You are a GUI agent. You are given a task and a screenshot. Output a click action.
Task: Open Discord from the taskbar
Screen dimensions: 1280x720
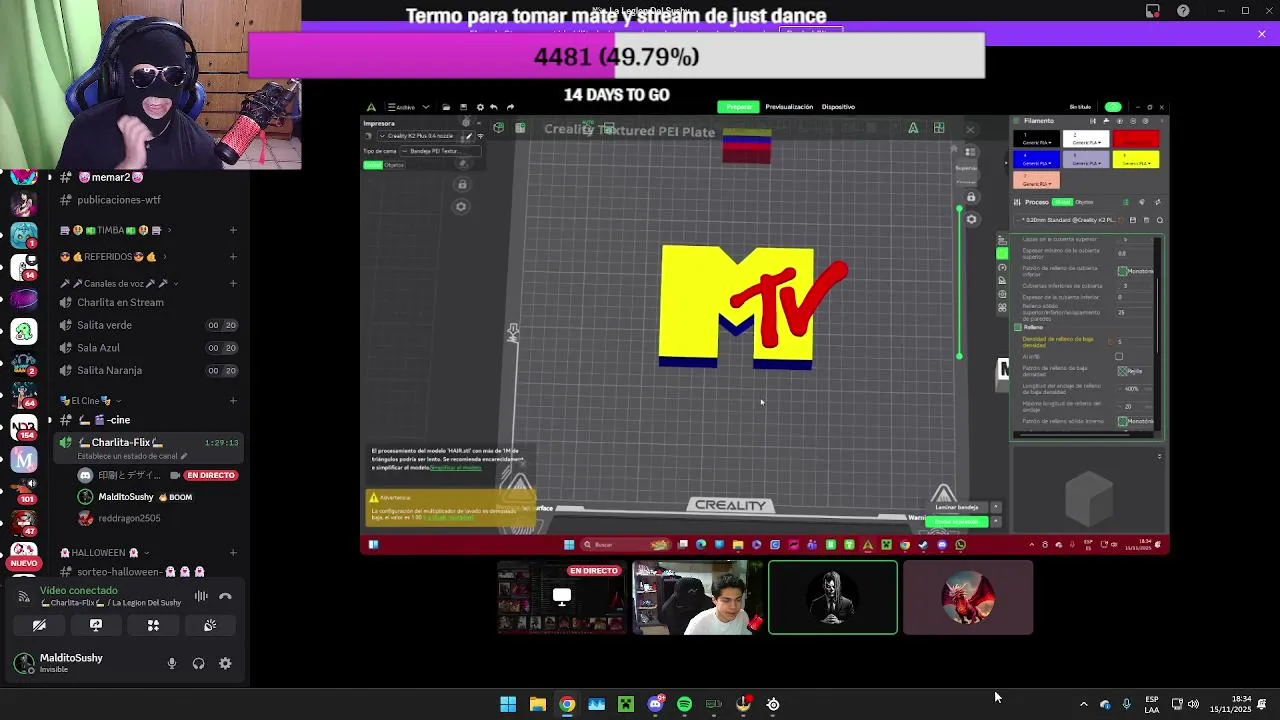pos(655,704)
